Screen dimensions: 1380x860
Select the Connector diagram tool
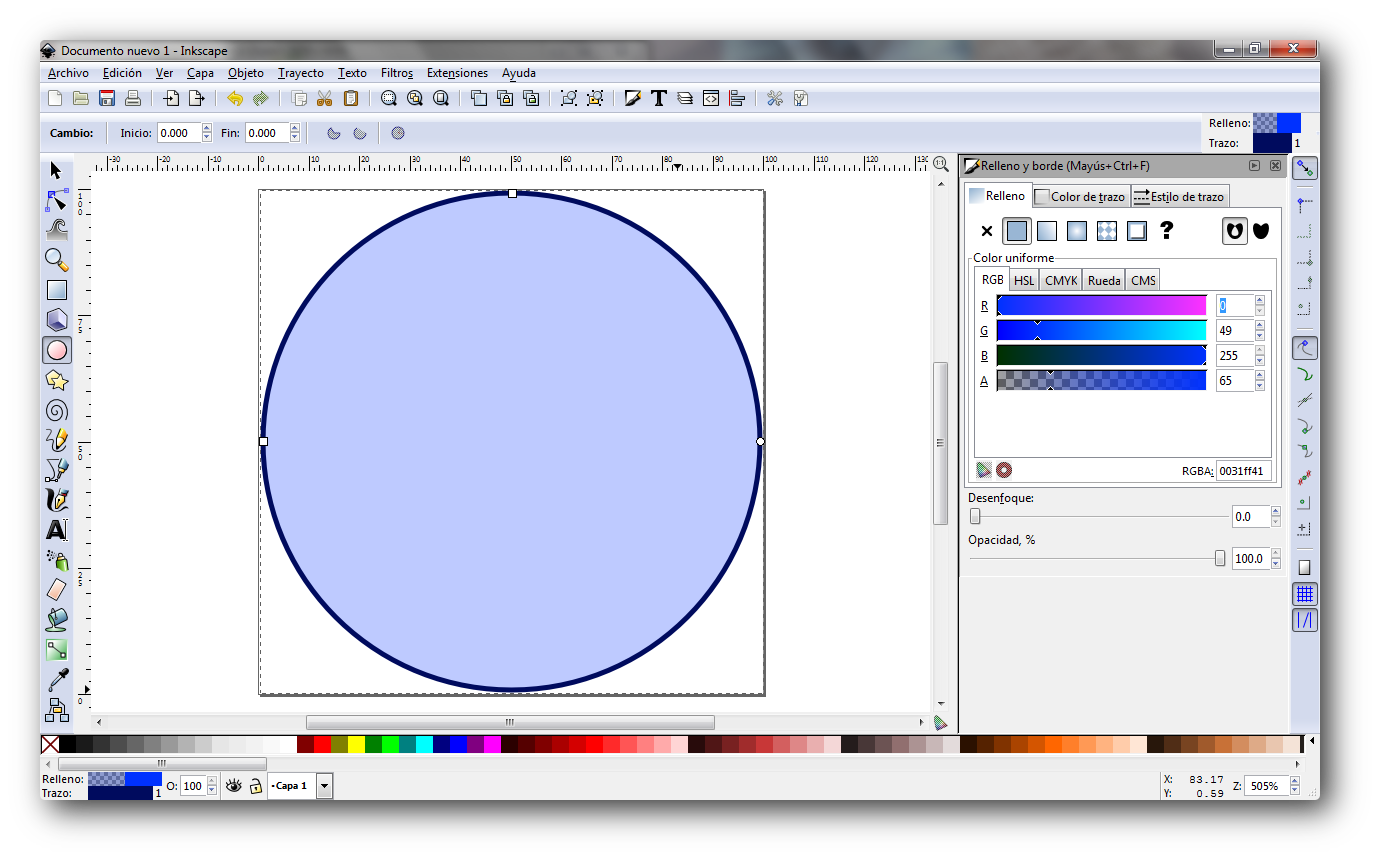click(x=57, y=710)
